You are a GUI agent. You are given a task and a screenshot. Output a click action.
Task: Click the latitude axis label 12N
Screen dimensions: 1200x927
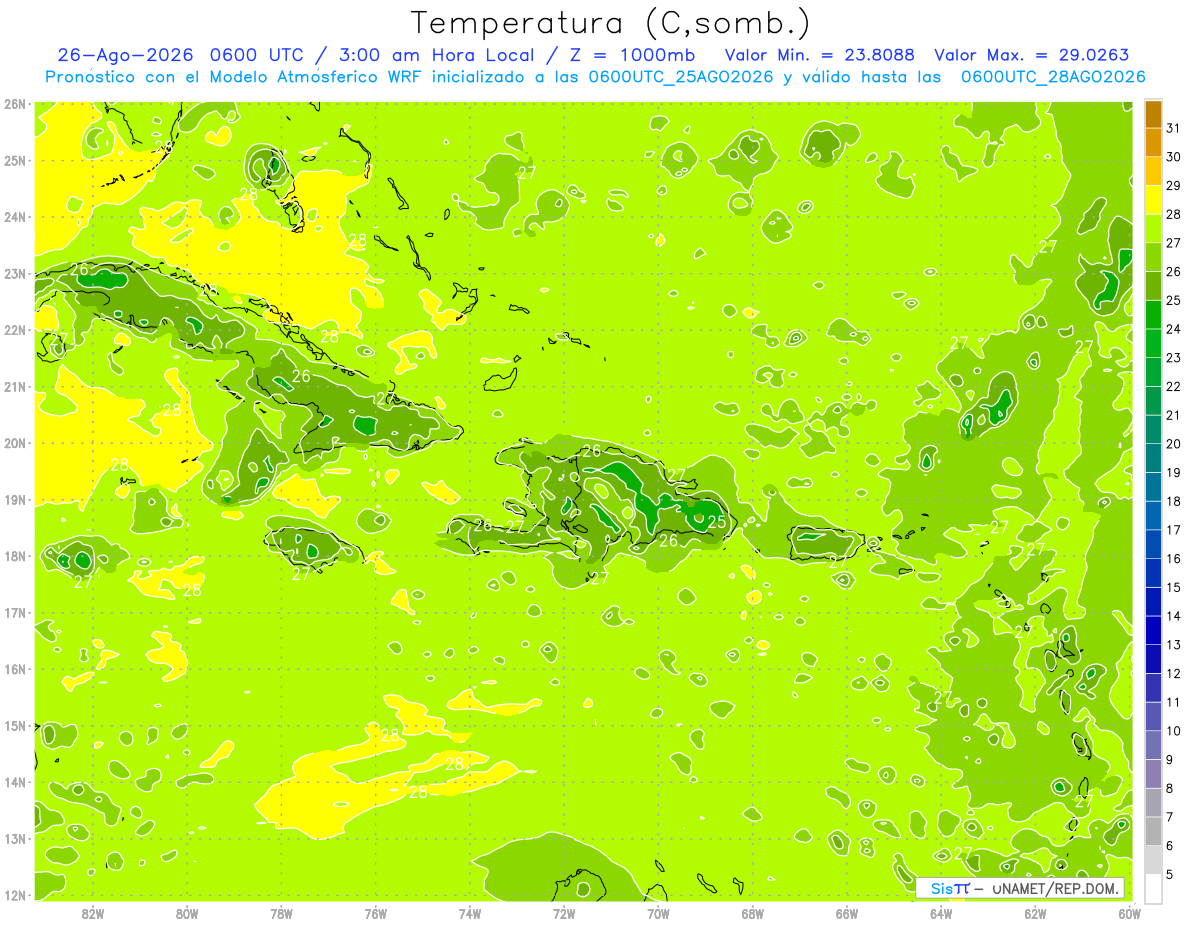pyautogui.click(x=15, y=895)
